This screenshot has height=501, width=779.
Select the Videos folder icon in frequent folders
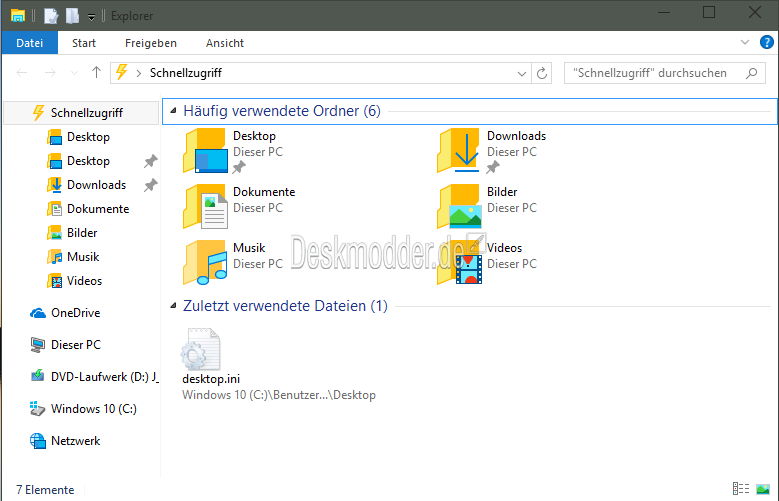[x=459, y=262]
